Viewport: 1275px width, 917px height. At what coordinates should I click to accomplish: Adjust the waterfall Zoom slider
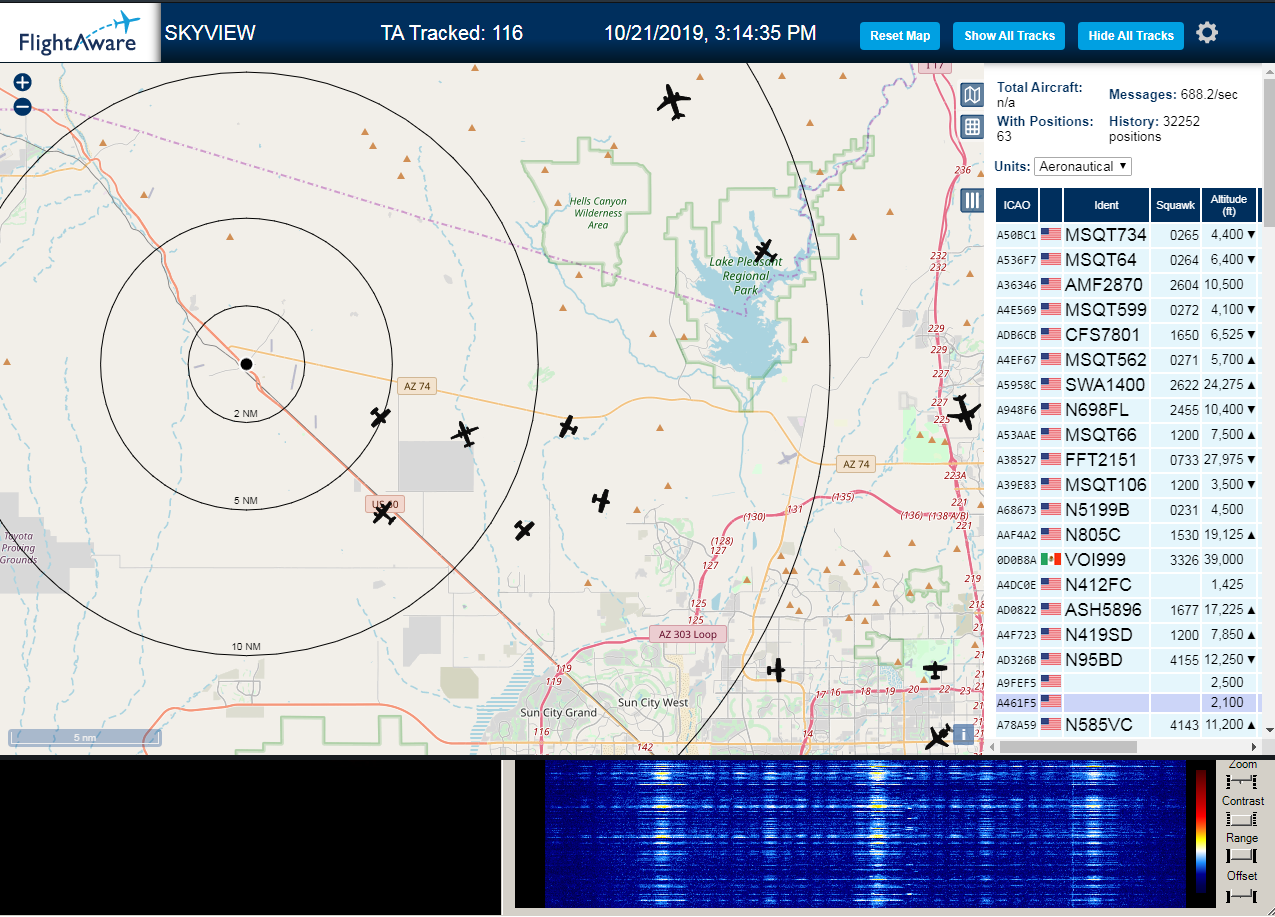pos(1241,780)
